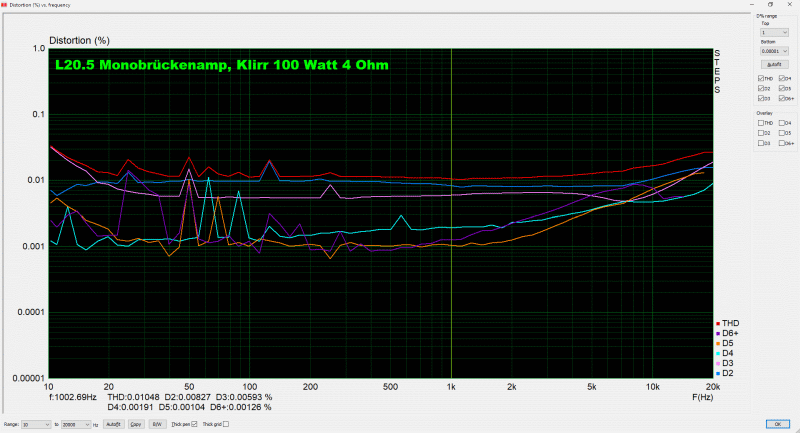Check the D3 checkbox under Overlay
800x433 pixels.
coord(761,142)
